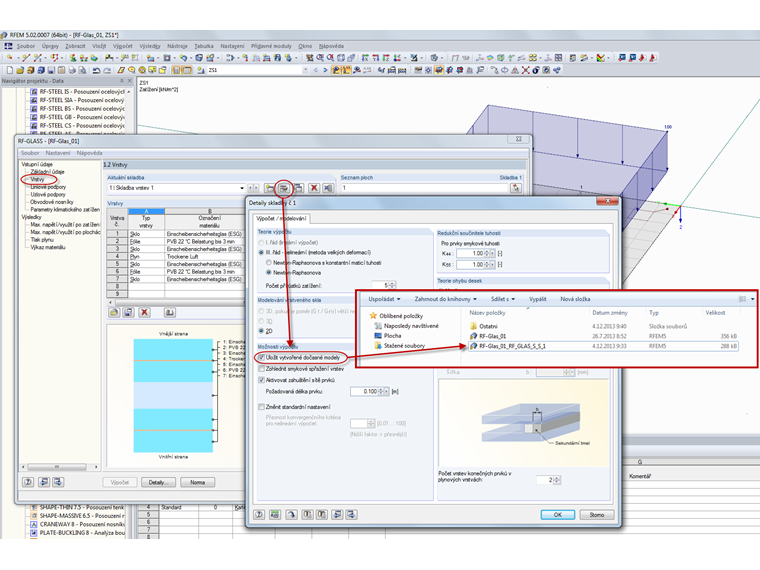Click the RF-Glas_01 file icon

(x=474, y=336)
